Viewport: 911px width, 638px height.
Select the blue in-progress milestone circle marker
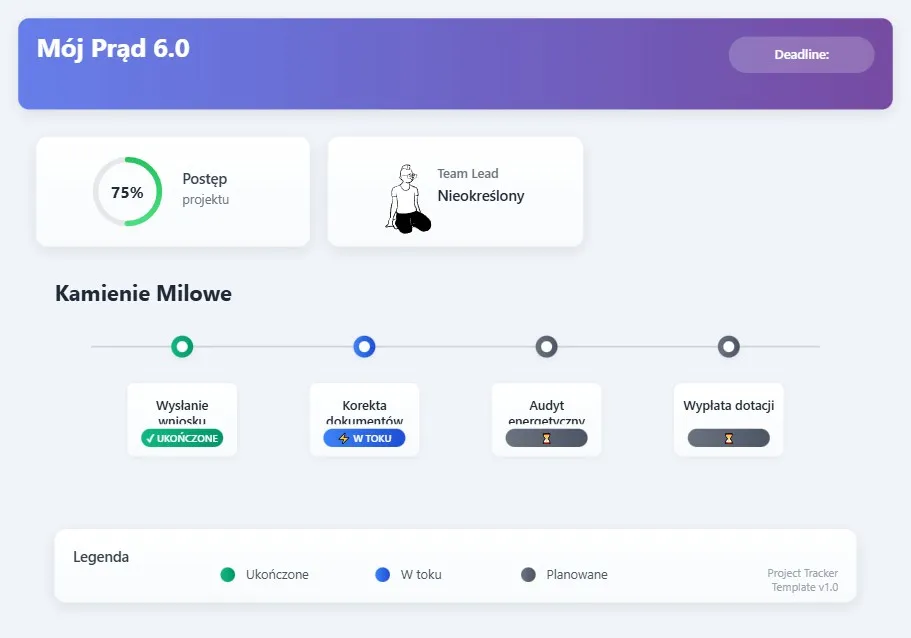pos(364,347)
